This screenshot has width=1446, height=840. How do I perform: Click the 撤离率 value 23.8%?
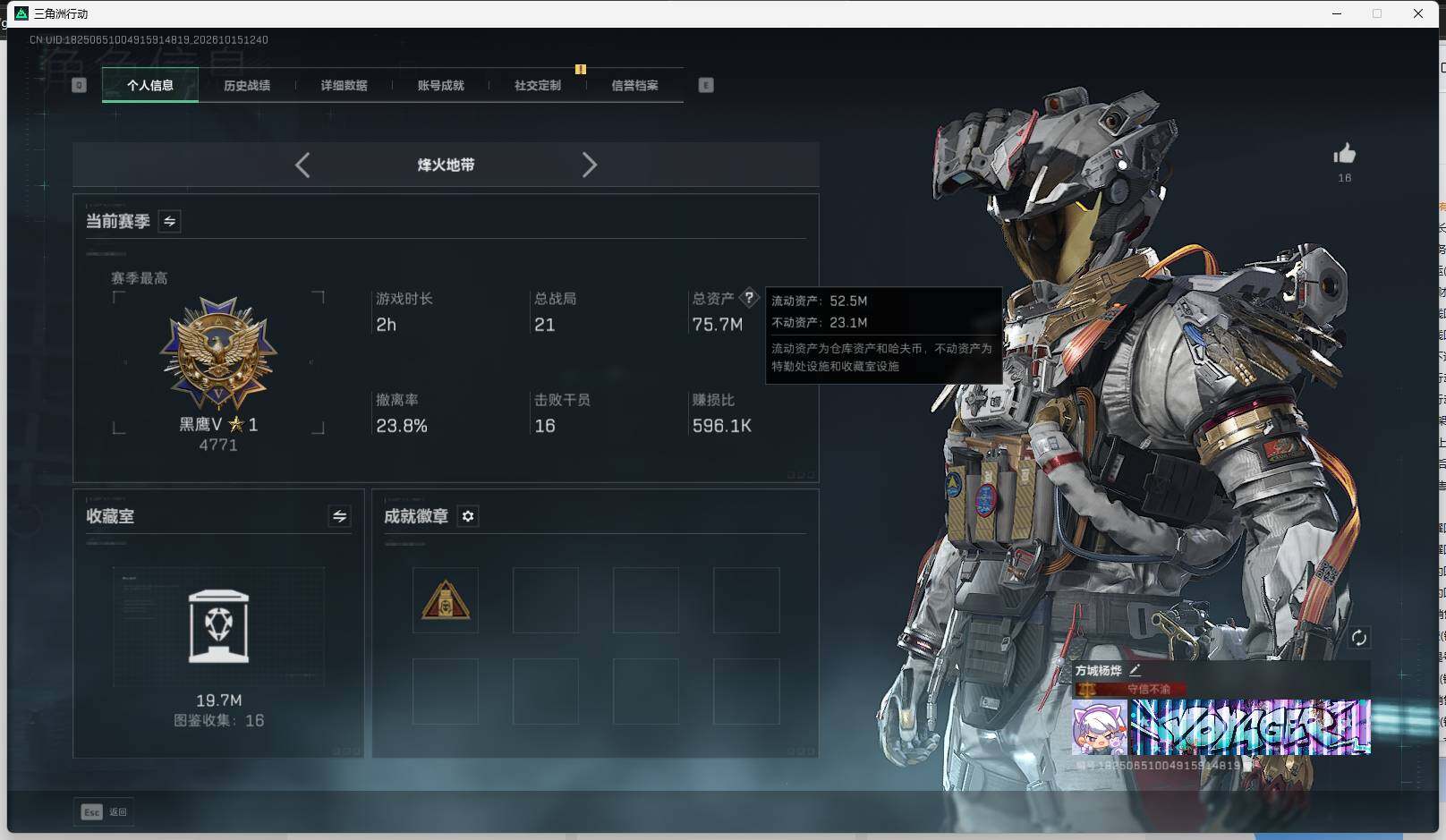coord(402,426)
